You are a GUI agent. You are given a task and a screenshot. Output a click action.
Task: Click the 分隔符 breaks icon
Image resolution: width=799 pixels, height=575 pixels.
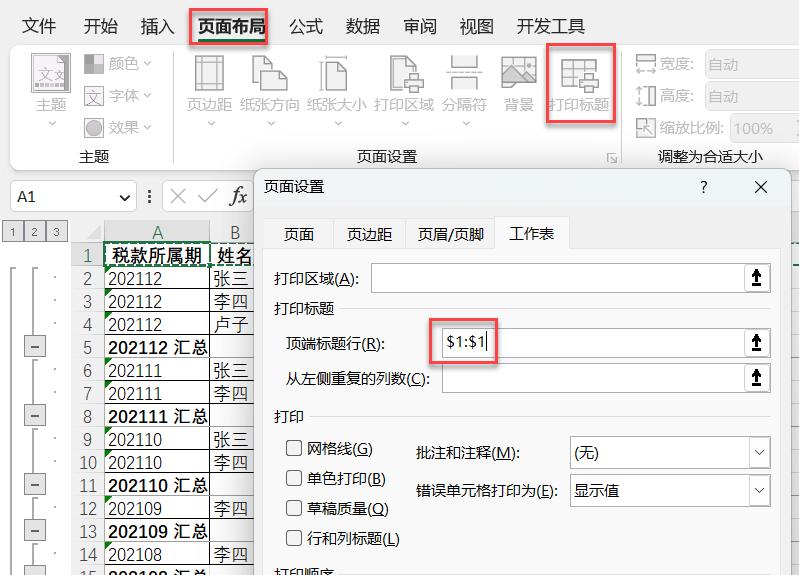coord(464,74)
